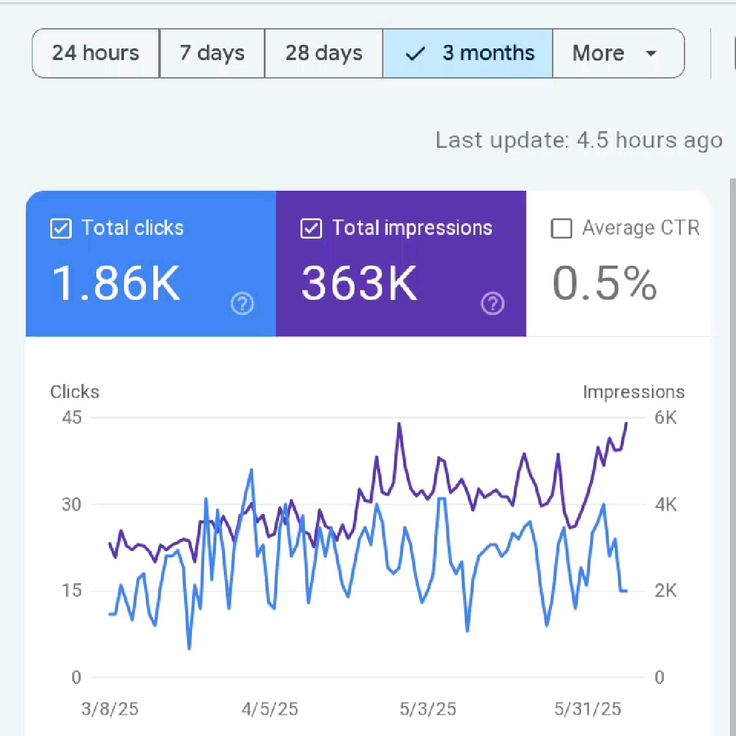Click the 5/31/25 date label
Viewport: 736px width, 736px height.
tap(588, 709)
